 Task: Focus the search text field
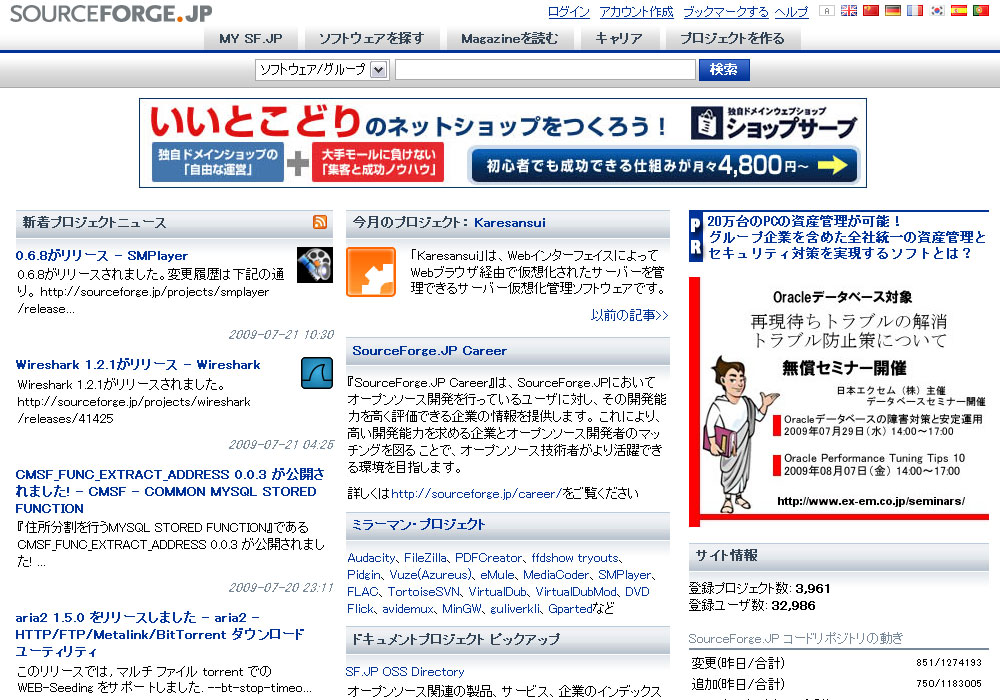coord(545,70)
